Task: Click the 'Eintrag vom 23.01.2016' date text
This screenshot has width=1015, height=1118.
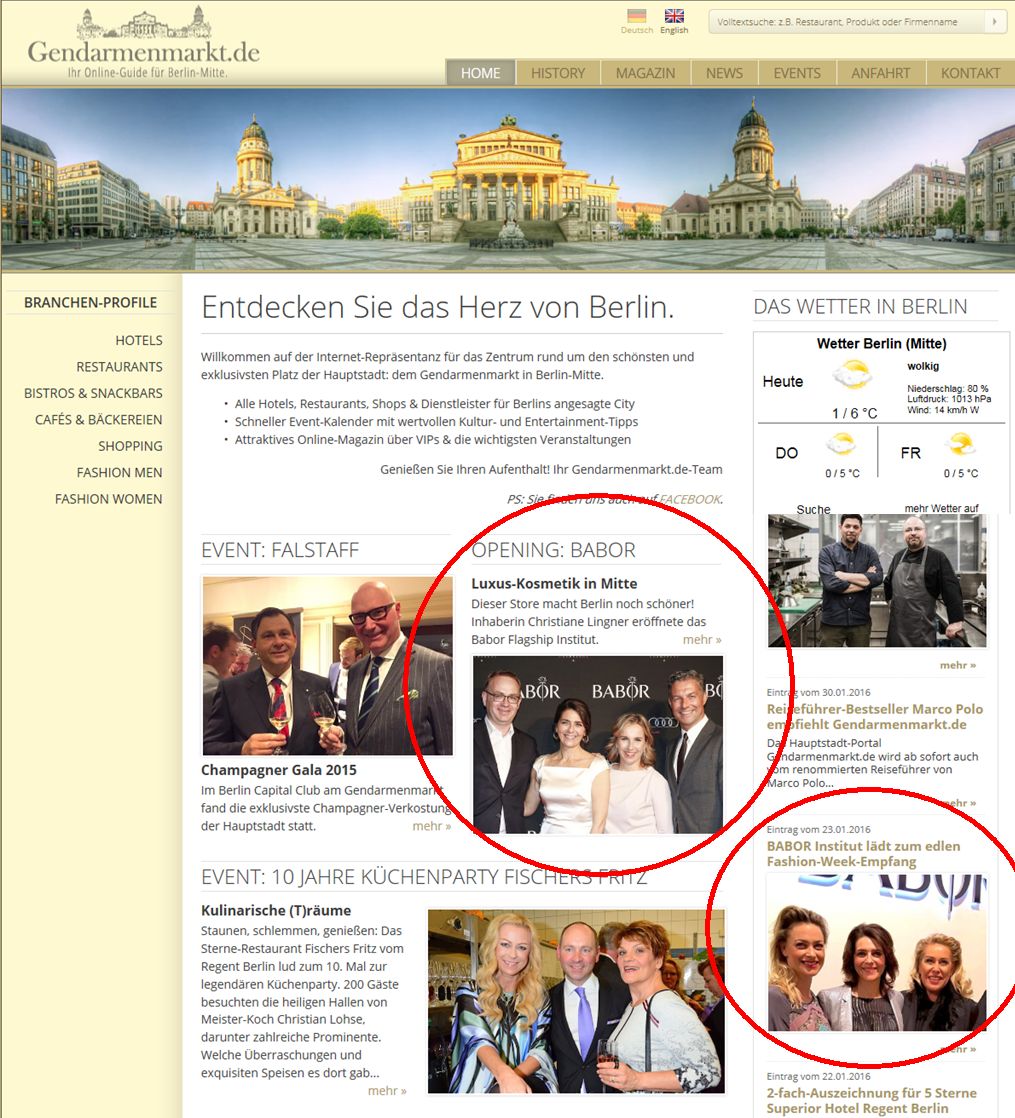Action: coord(818,829)
